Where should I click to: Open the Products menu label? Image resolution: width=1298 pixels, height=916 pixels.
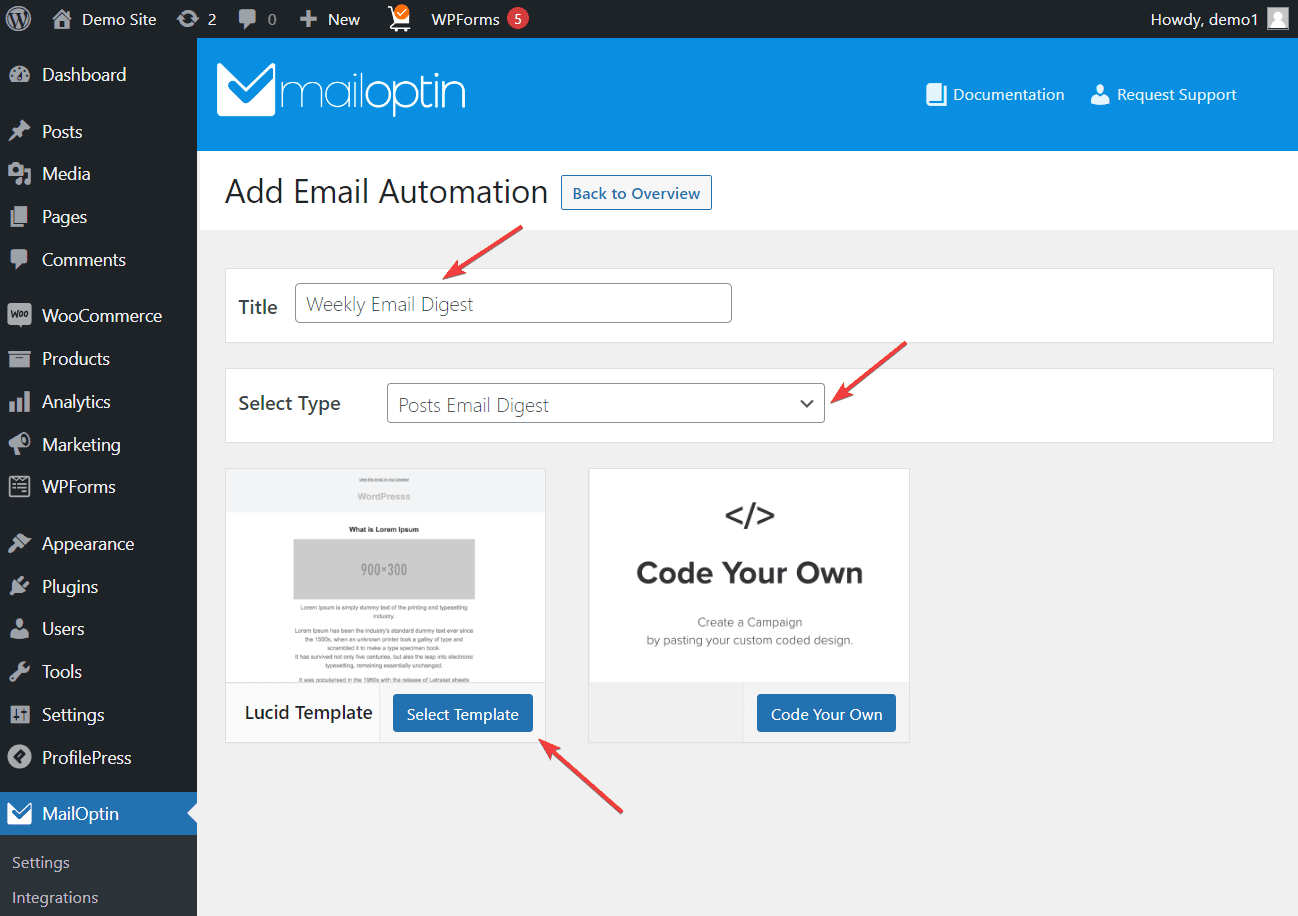coord(76,359)
